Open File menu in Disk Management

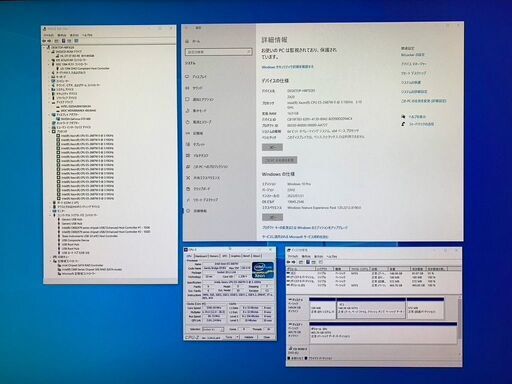tap(293, 256)
